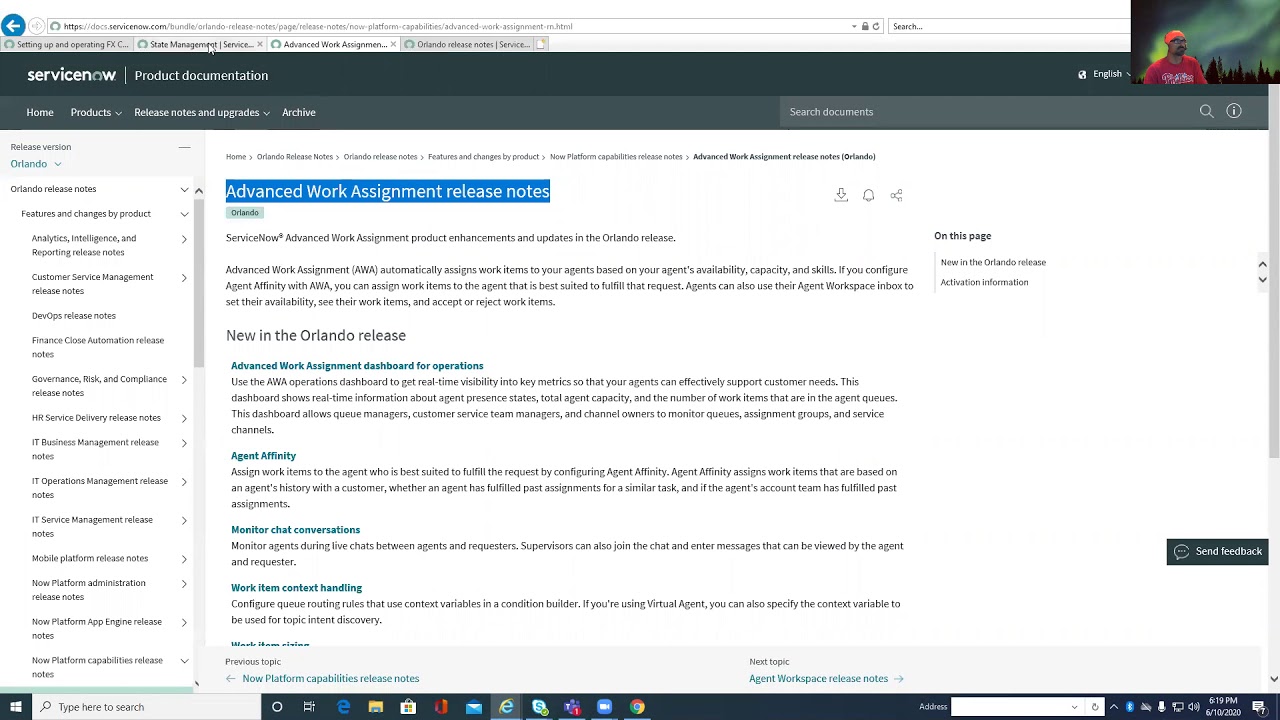Go to Home in navigation bar
This screenshot has width=1280, height=720.
(40, 112)
